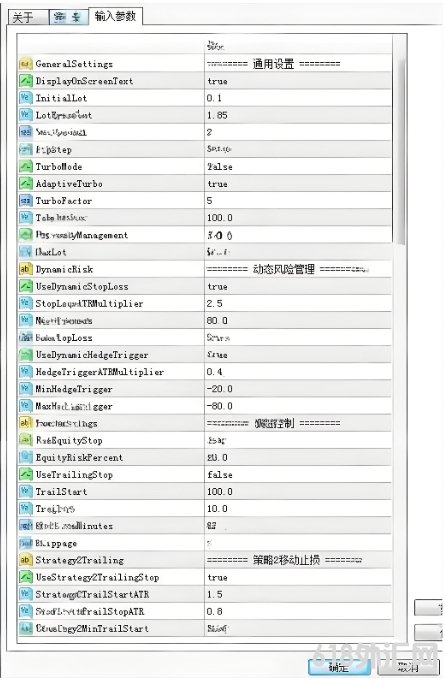Click the DisplayOnScreenText boolean icon
This screenshot has height=680, width=445.
coord(26,81)
